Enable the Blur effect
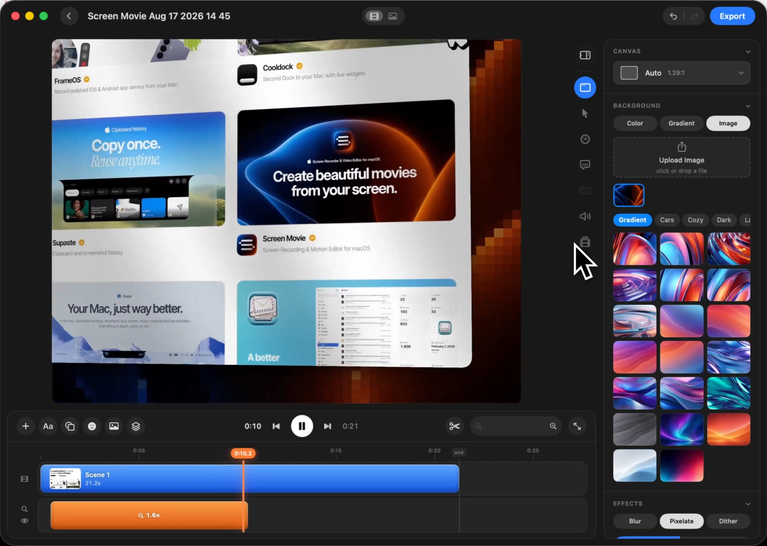Viewport: 767px width, 546px height. 635,521
